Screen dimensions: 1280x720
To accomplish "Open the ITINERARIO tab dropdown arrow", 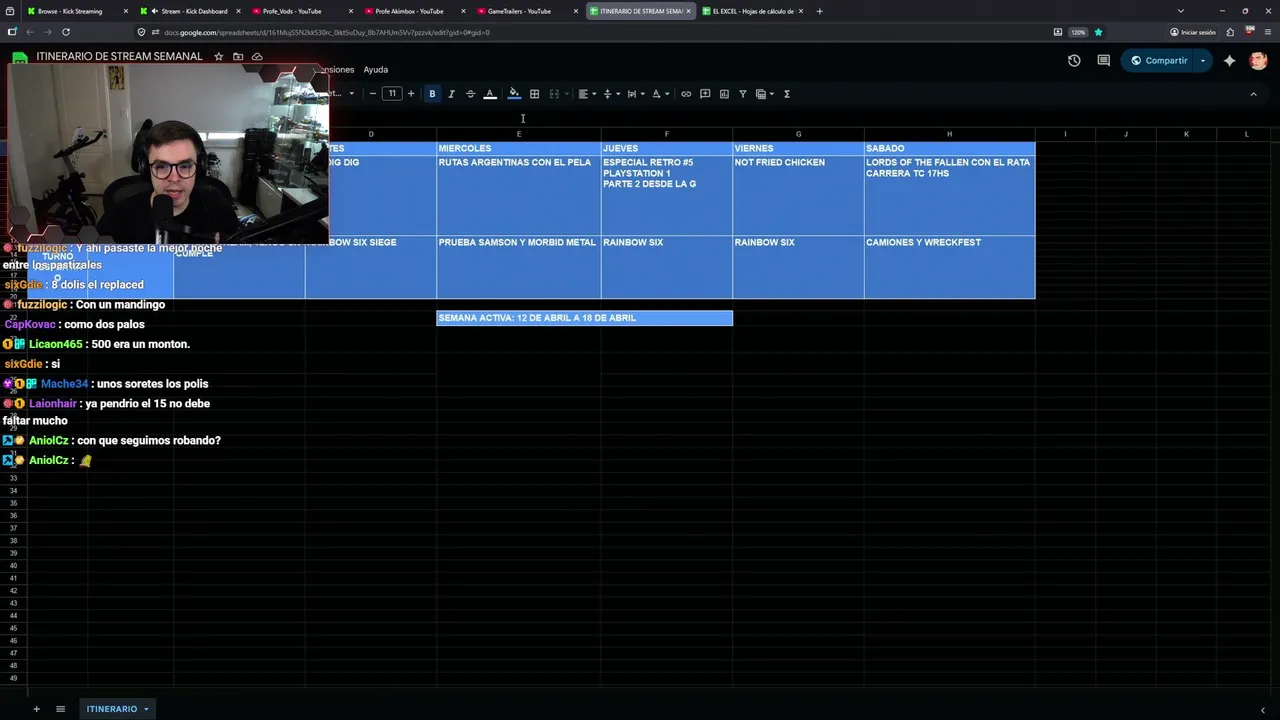I will [146, 709].
